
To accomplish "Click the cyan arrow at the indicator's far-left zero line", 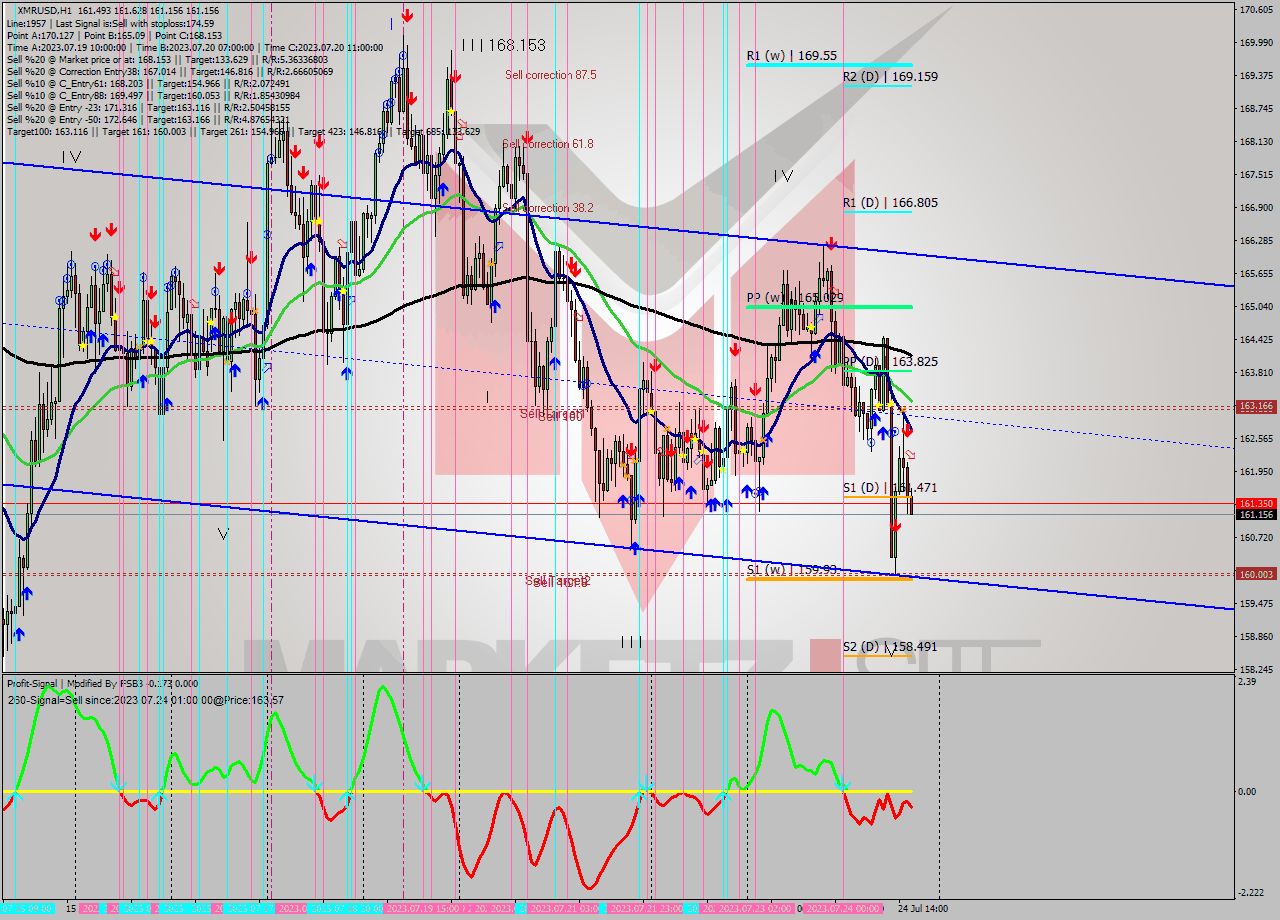I will (x=14, y=797).
